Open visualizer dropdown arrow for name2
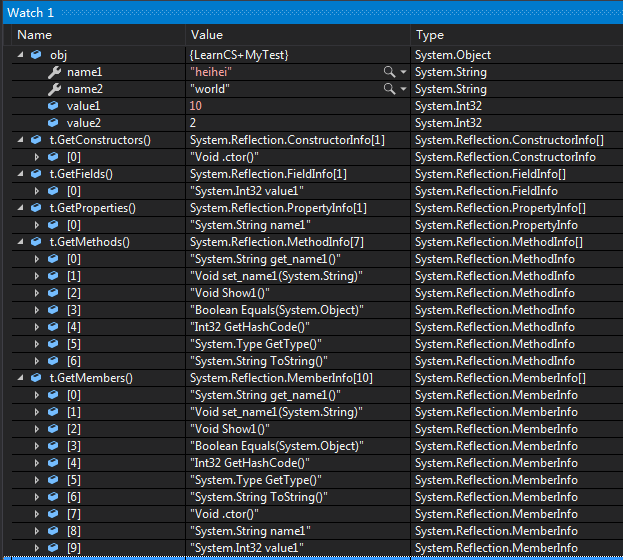This screenshot has width=623, height=560. pos(403,89)
